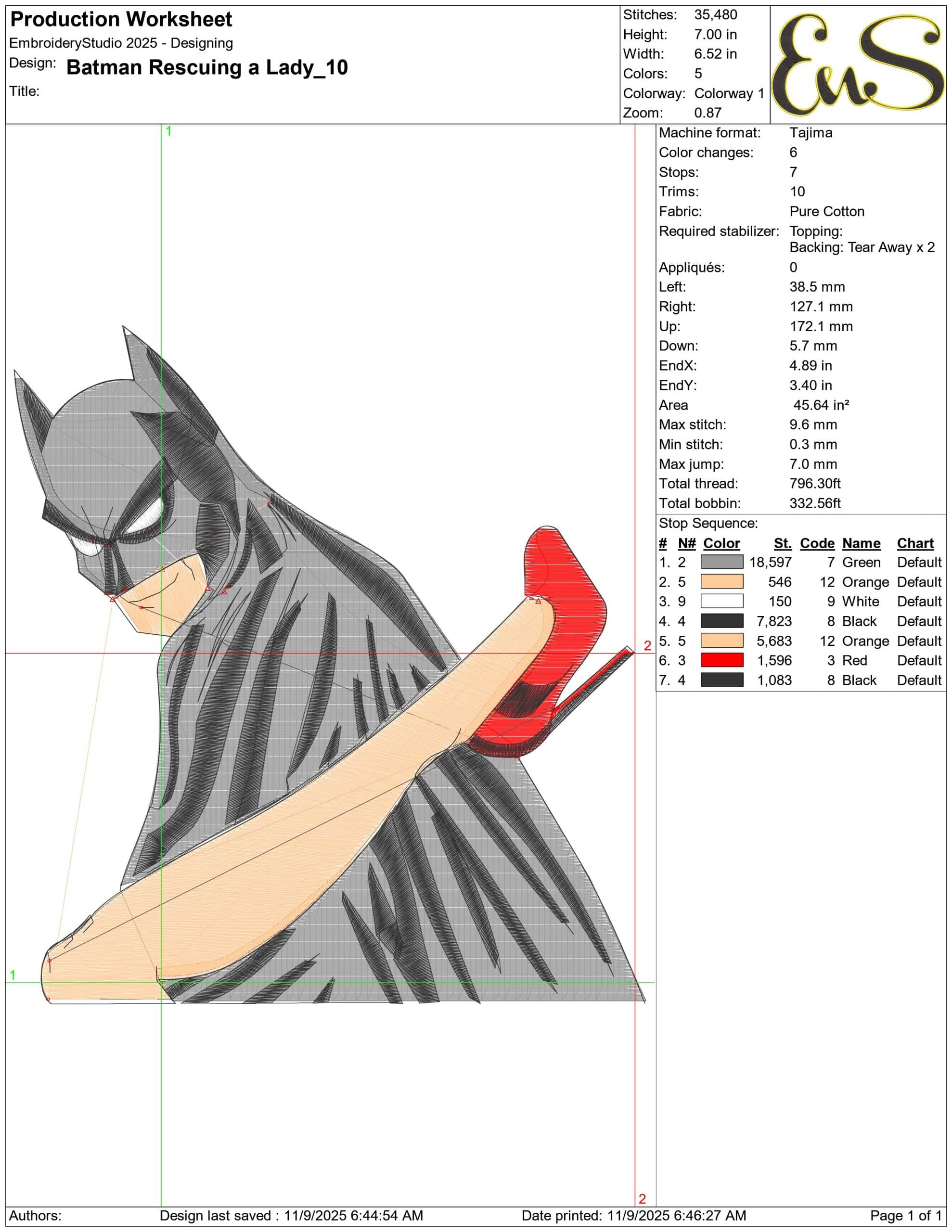Click the 'Stop Sequence:' label
Viewport: 952px width, 1232px height.
pyautogui.click(x=708, y=524)
